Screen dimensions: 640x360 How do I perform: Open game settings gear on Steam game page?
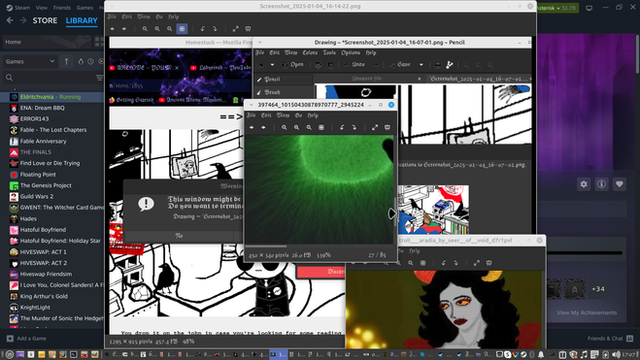point(584,184)
